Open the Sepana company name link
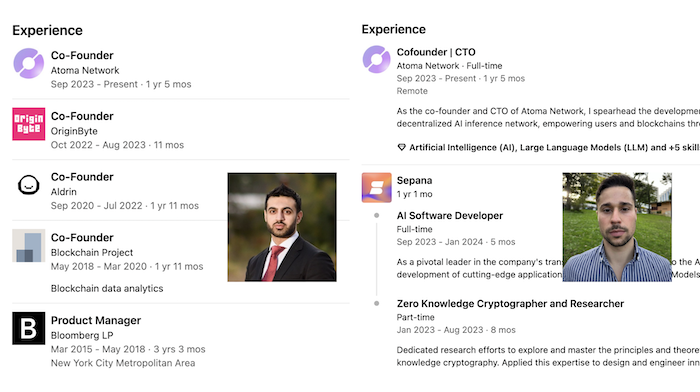 tap(414, 180)
